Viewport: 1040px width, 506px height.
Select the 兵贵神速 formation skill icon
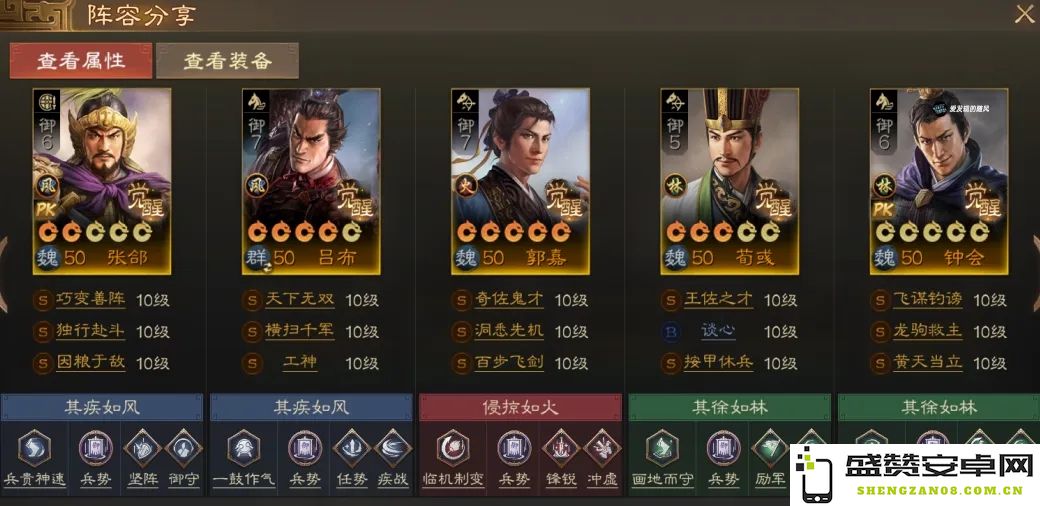click(x=34, y=448)
